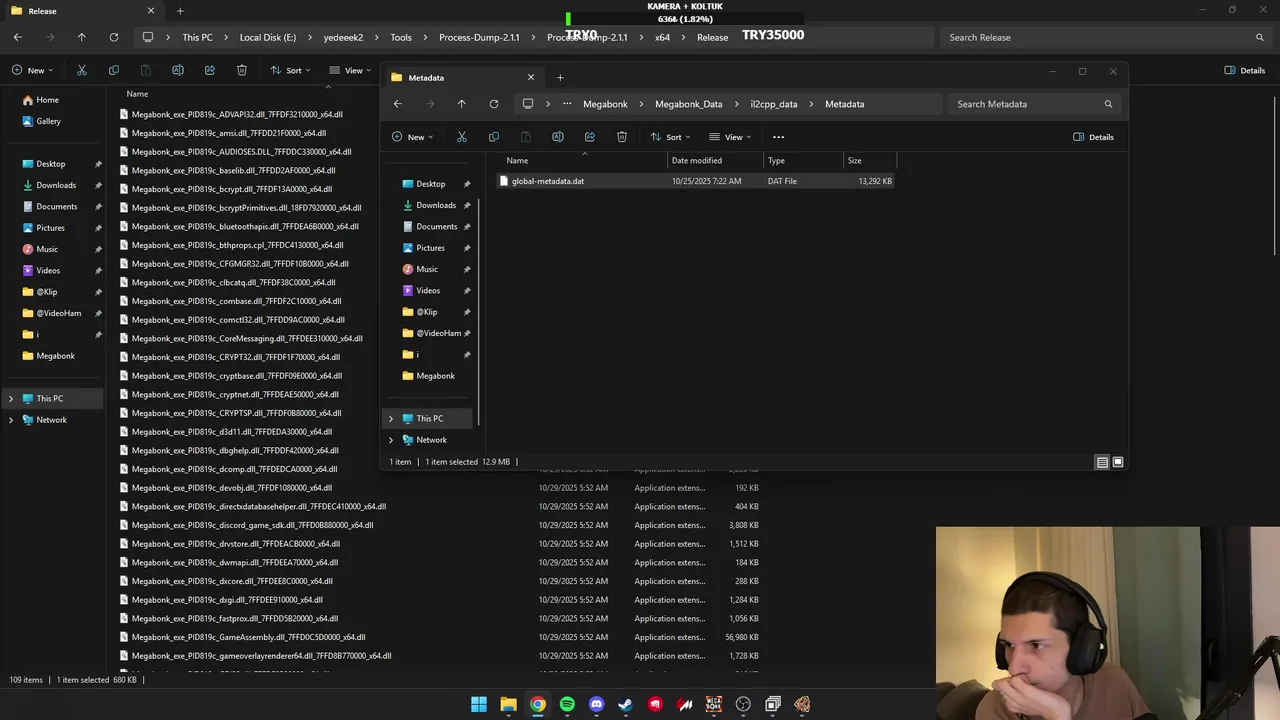Screen dimensions: 1280x720
Task: Select global-metadata.dat file
Action: click(x=698, y=181)
